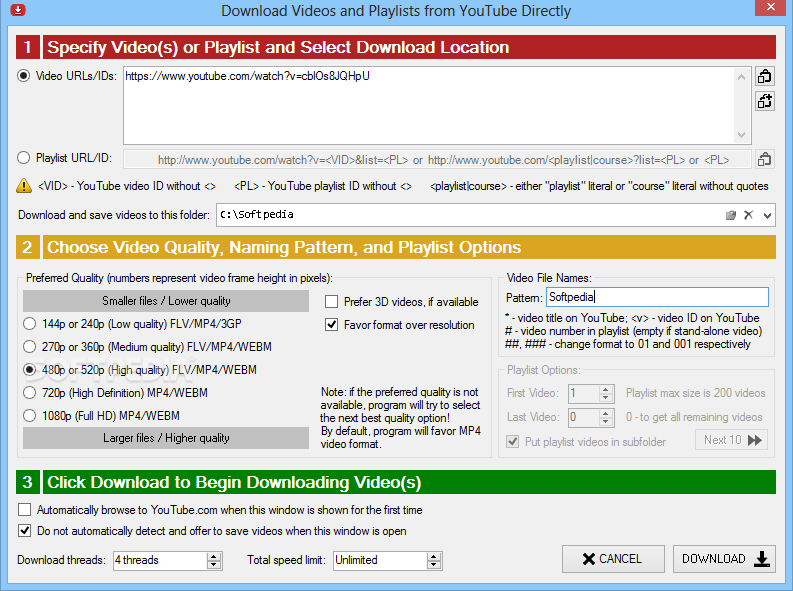793x591 pixels.
Task: Click the Next 10 button
Action: click(x=732, y=440)
